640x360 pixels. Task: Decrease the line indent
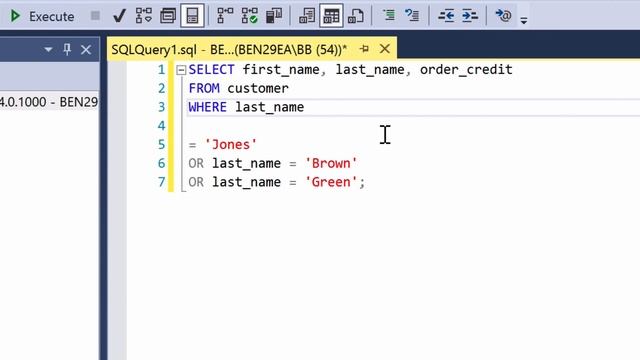[x=446, y=16]
